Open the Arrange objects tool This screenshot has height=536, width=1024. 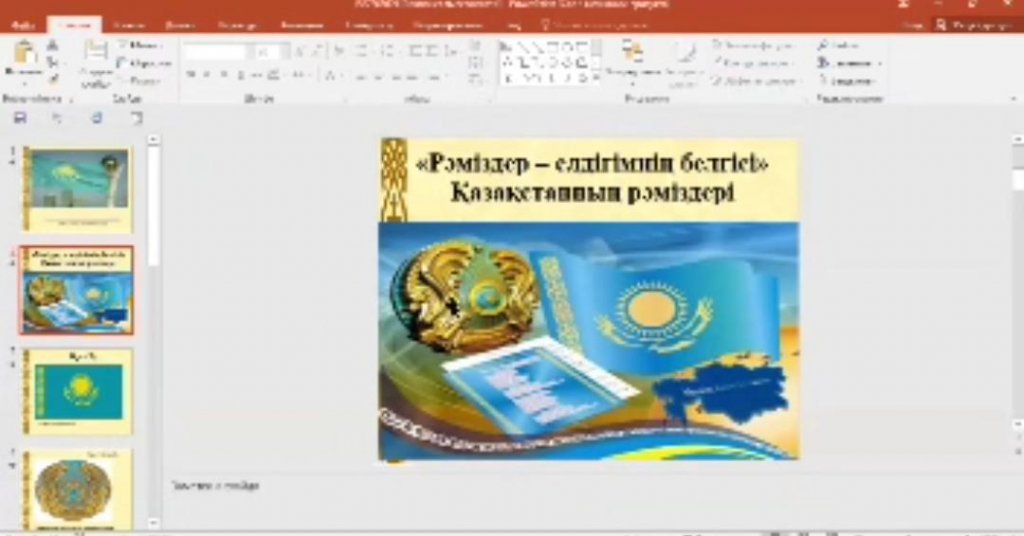pyautogui.click(x=632, y=57)
